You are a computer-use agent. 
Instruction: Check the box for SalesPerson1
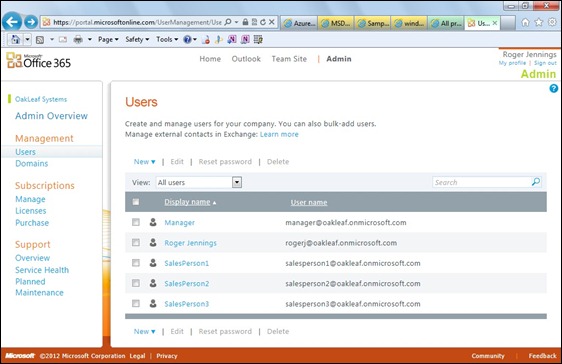tap(136, 263)
